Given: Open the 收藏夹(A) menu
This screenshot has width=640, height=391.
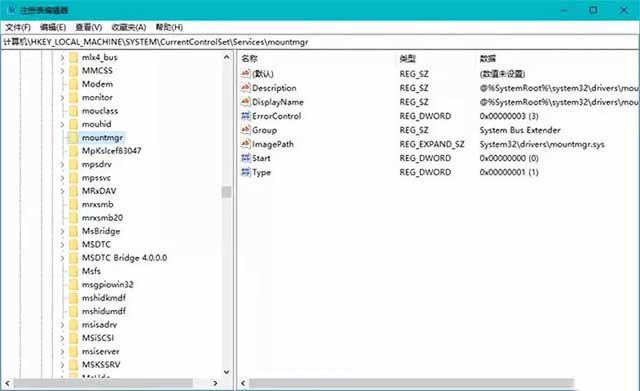Looking at the screenshot, I should point(129,27).
